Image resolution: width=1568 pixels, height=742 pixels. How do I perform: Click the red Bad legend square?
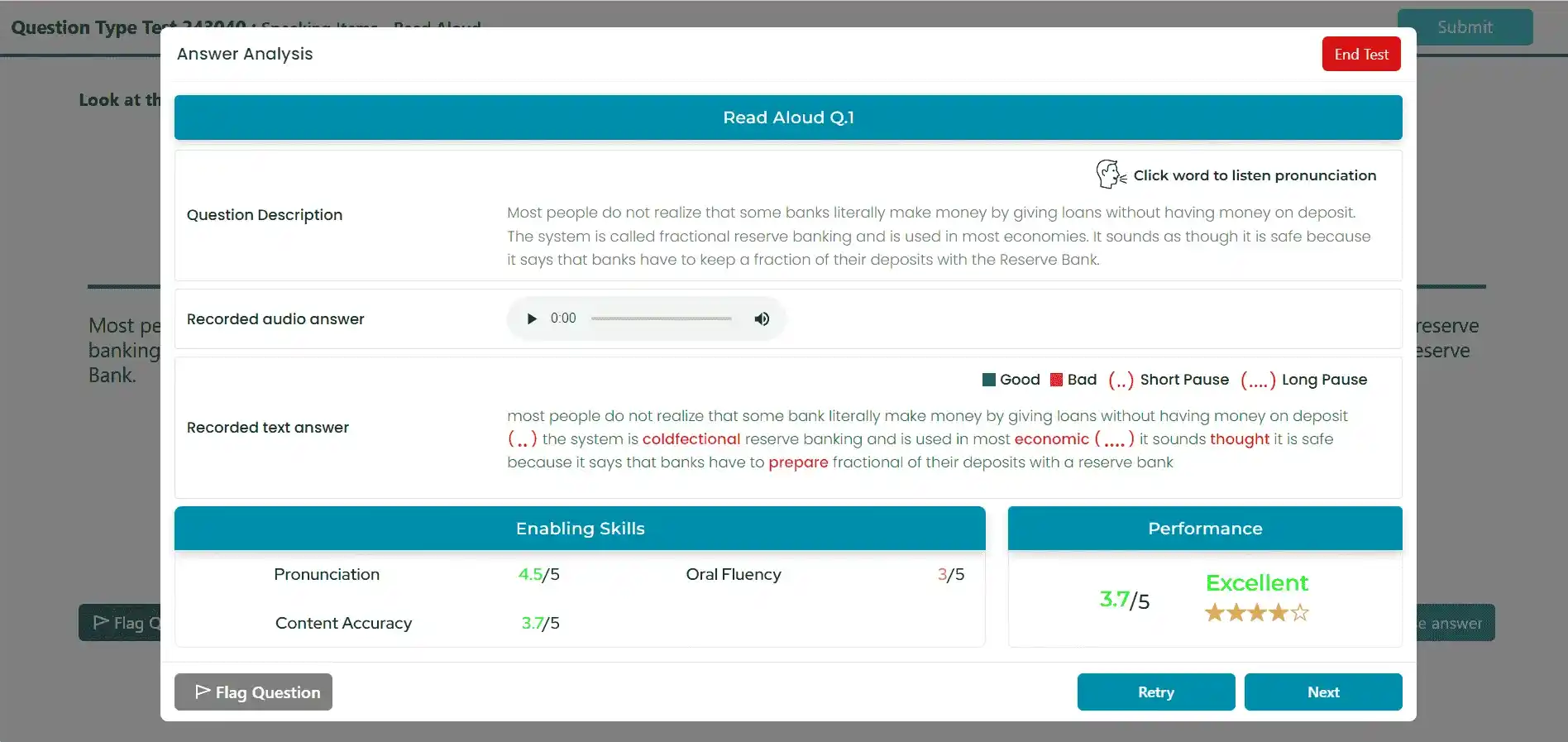point(1056,380)
